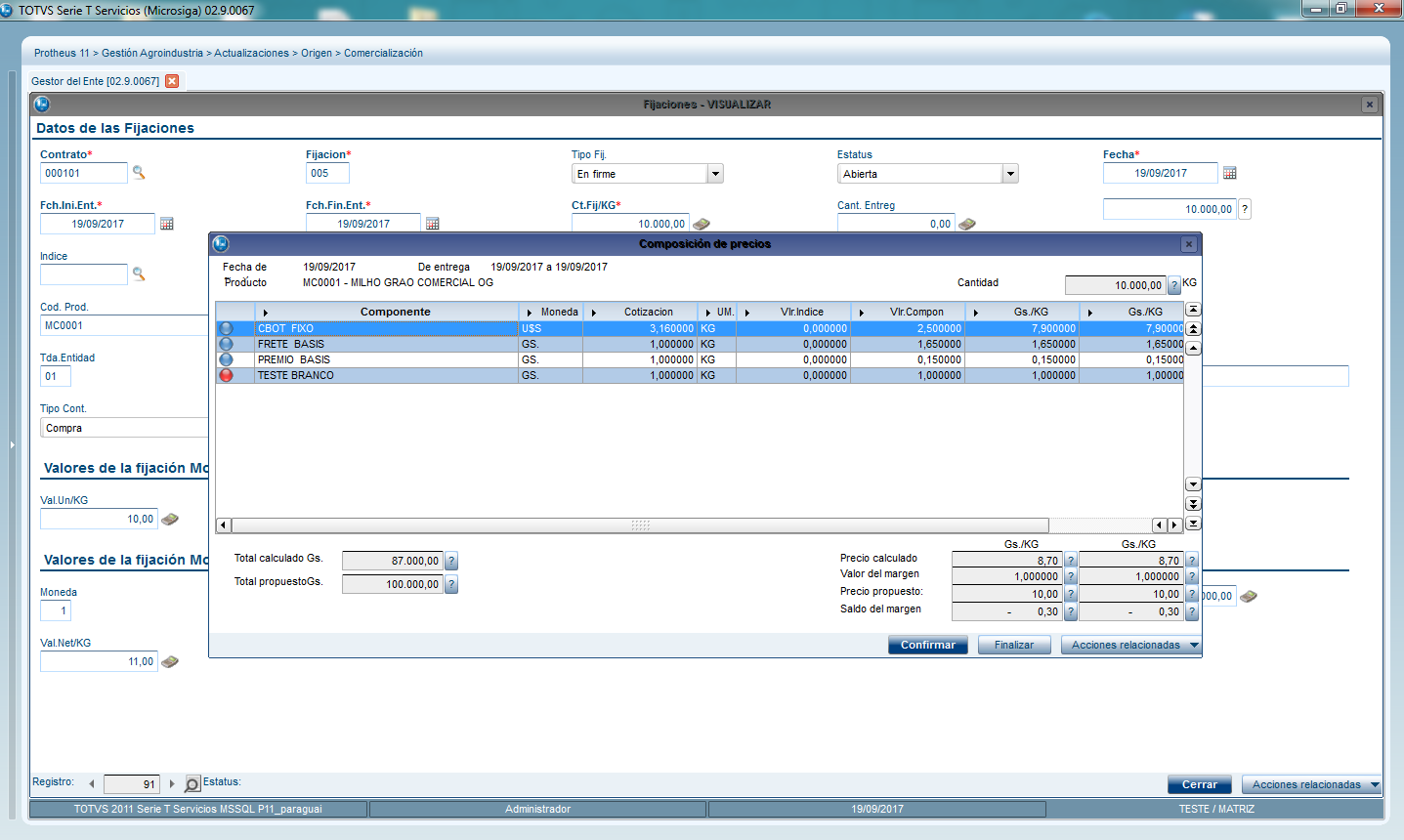Open the Contrato lookup magnifier

coord(139,173)
